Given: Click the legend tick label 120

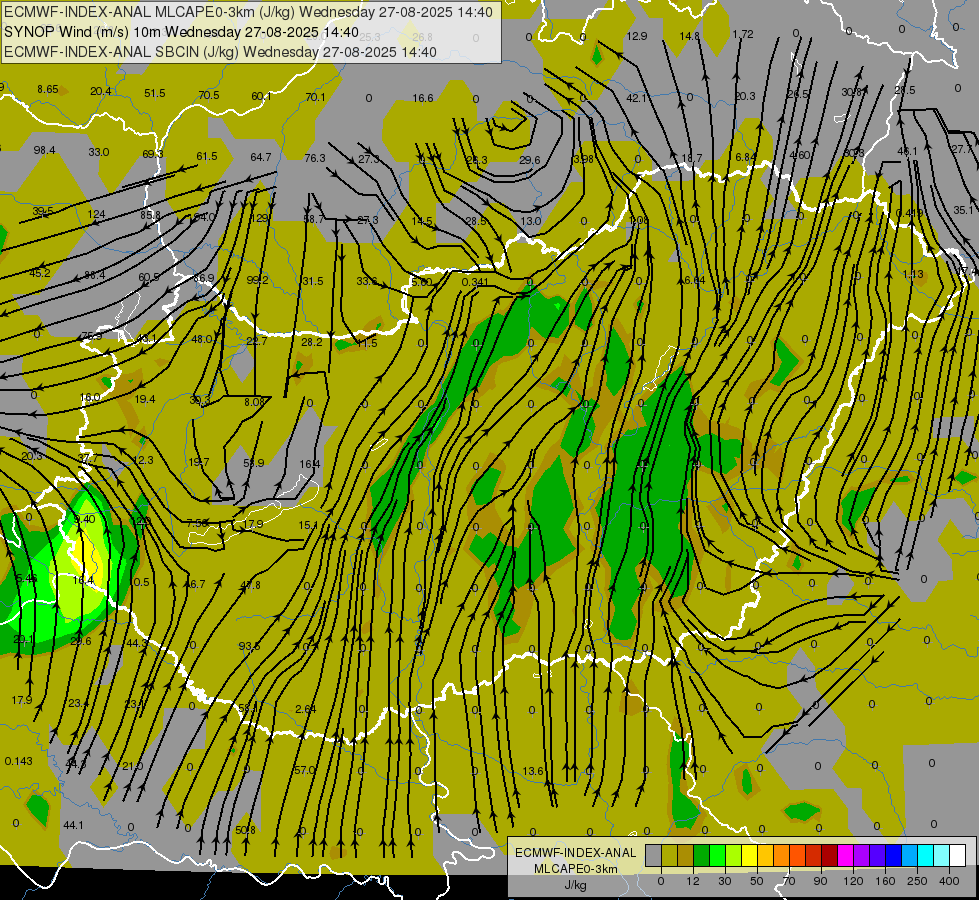Looking at the screenshot, I should tap(853, 881).
